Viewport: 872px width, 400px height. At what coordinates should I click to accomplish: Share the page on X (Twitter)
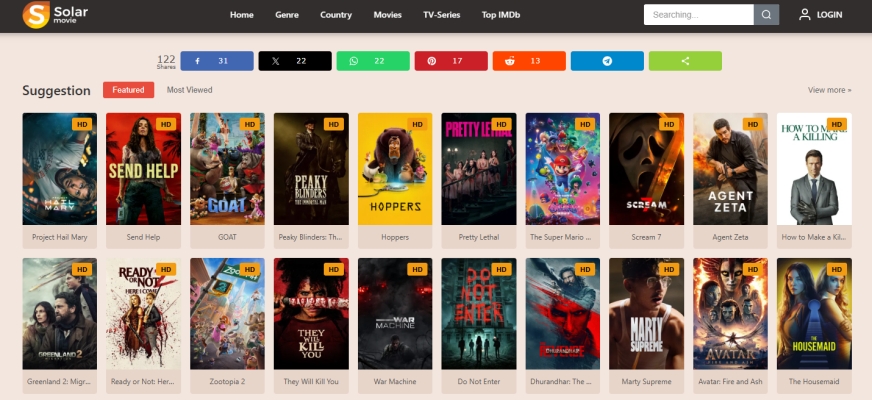(x=294, y=61)
